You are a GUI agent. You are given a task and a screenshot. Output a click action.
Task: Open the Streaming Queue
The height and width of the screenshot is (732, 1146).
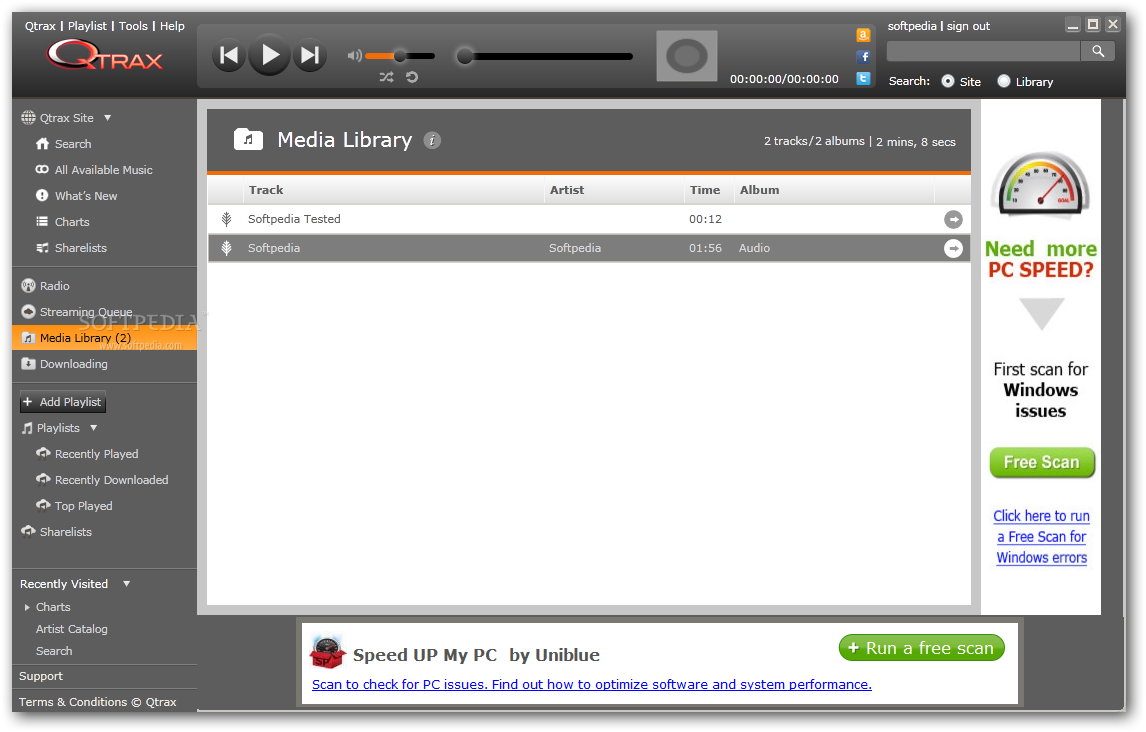(86, 312)
